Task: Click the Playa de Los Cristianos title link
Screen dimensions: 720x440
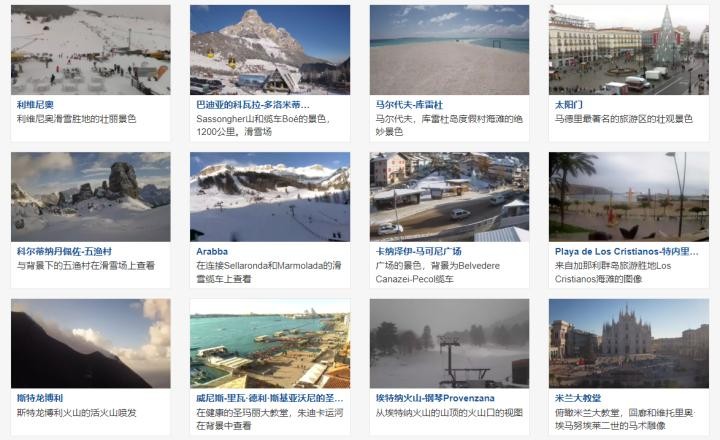Action: click(x=626, y=251)
